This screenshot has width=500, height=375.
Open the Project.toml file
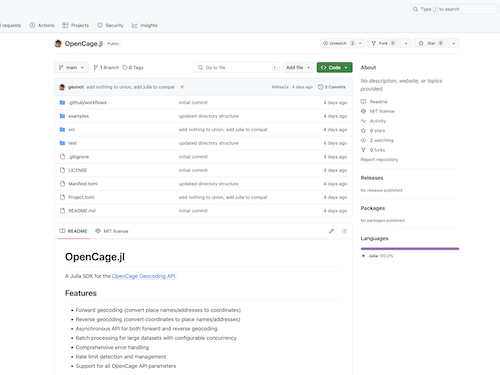(81, 197)
